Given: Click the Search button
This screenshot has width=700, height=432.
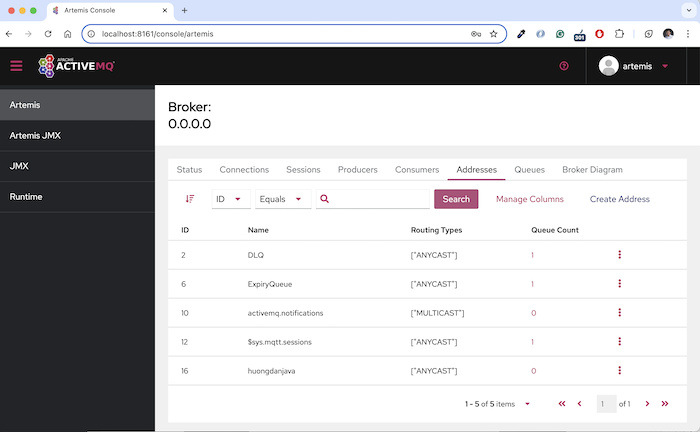Looking at the screenshot, I should [x=456, y=199].
